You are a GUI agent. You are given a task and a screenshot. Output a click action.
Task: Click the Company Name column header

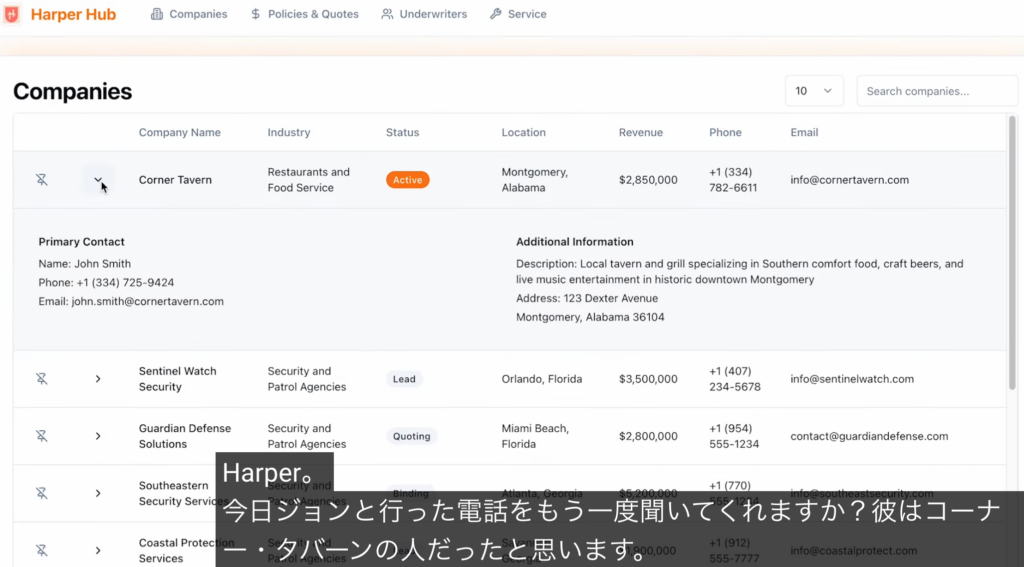coord(180,133)
